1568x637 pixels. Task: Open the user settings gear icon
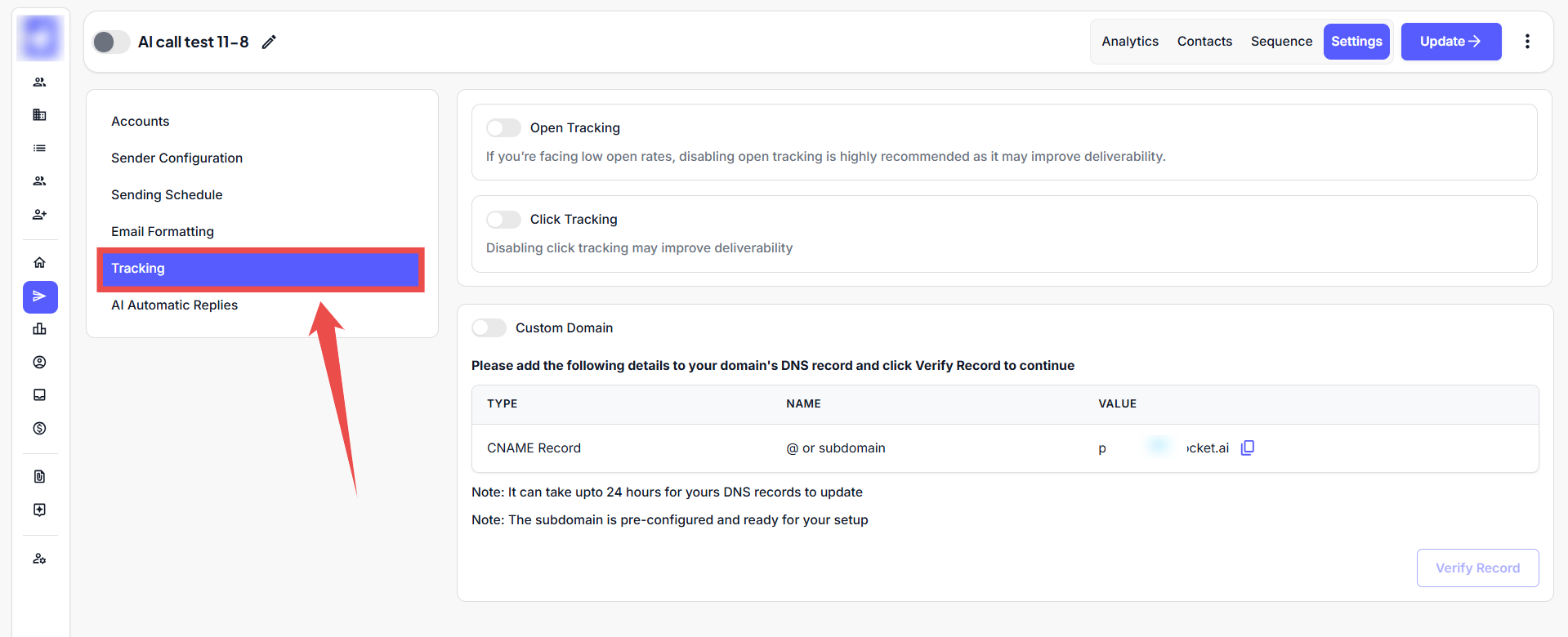[39, 559]
